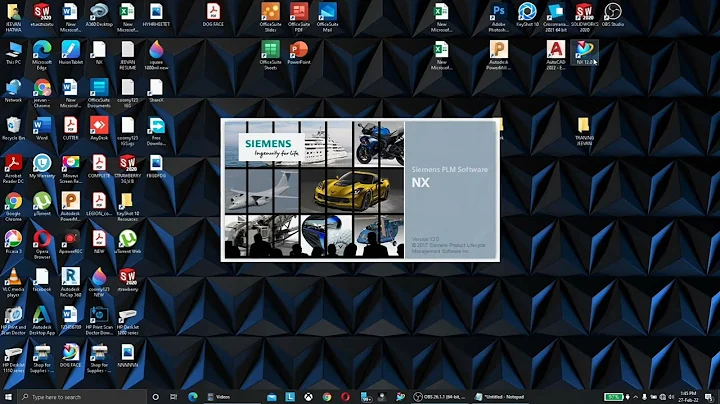
Task: Select the Free Download shortcut
Action: [156, 131]
